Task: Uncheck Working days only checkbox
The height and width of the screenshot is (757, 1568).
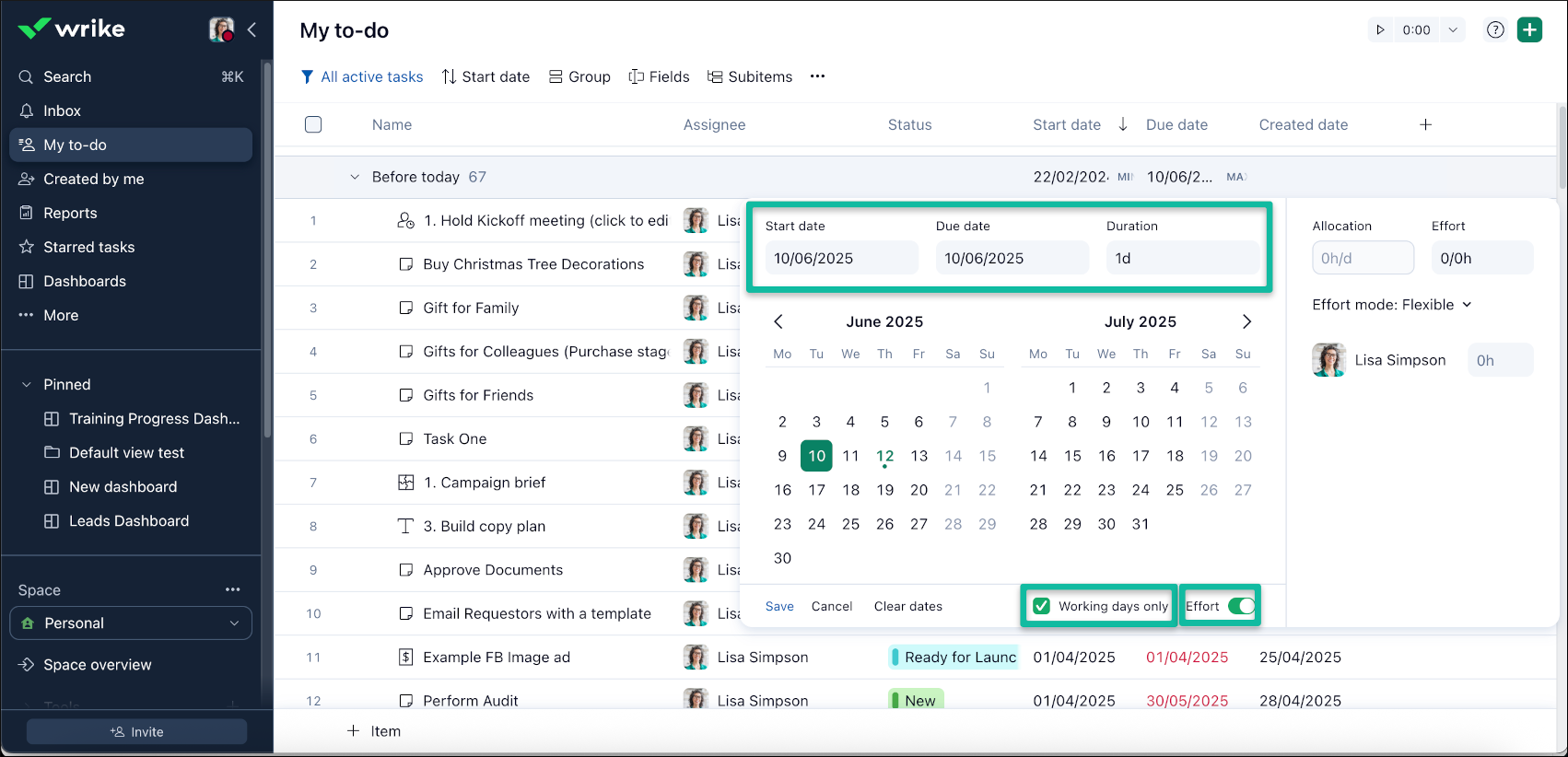Action: coord(1042,606)
